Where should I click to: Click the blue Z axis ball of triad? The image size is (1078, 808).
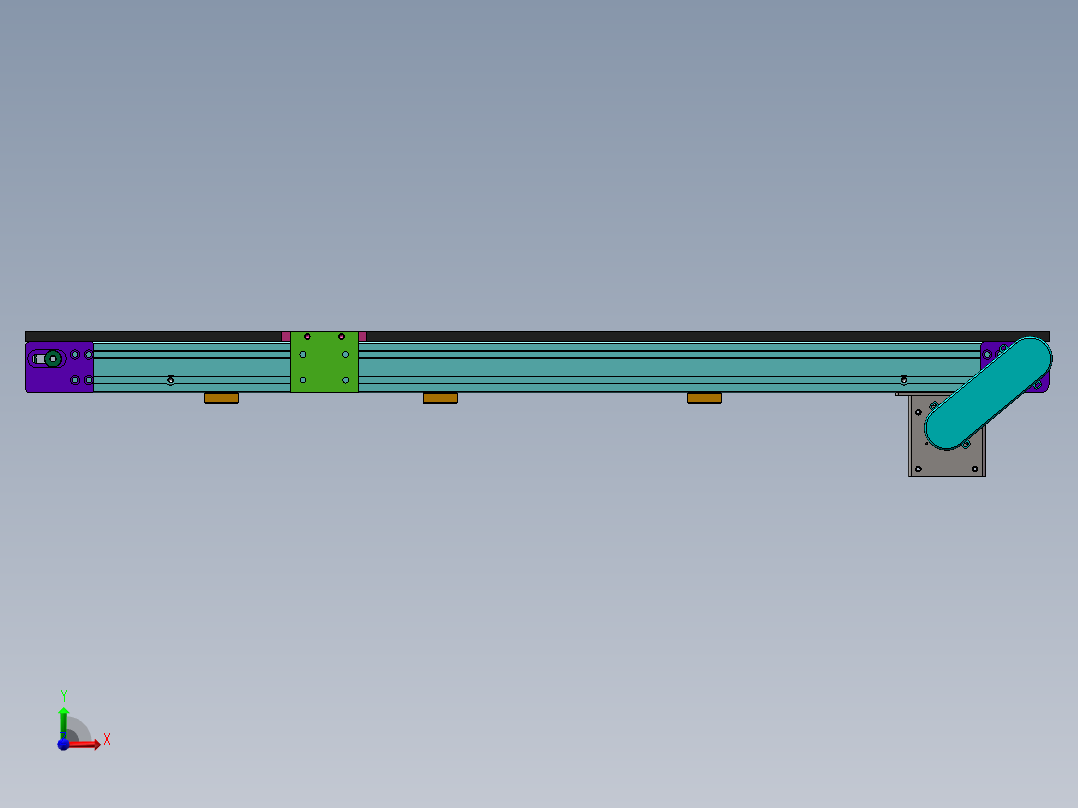pos(63,744)
